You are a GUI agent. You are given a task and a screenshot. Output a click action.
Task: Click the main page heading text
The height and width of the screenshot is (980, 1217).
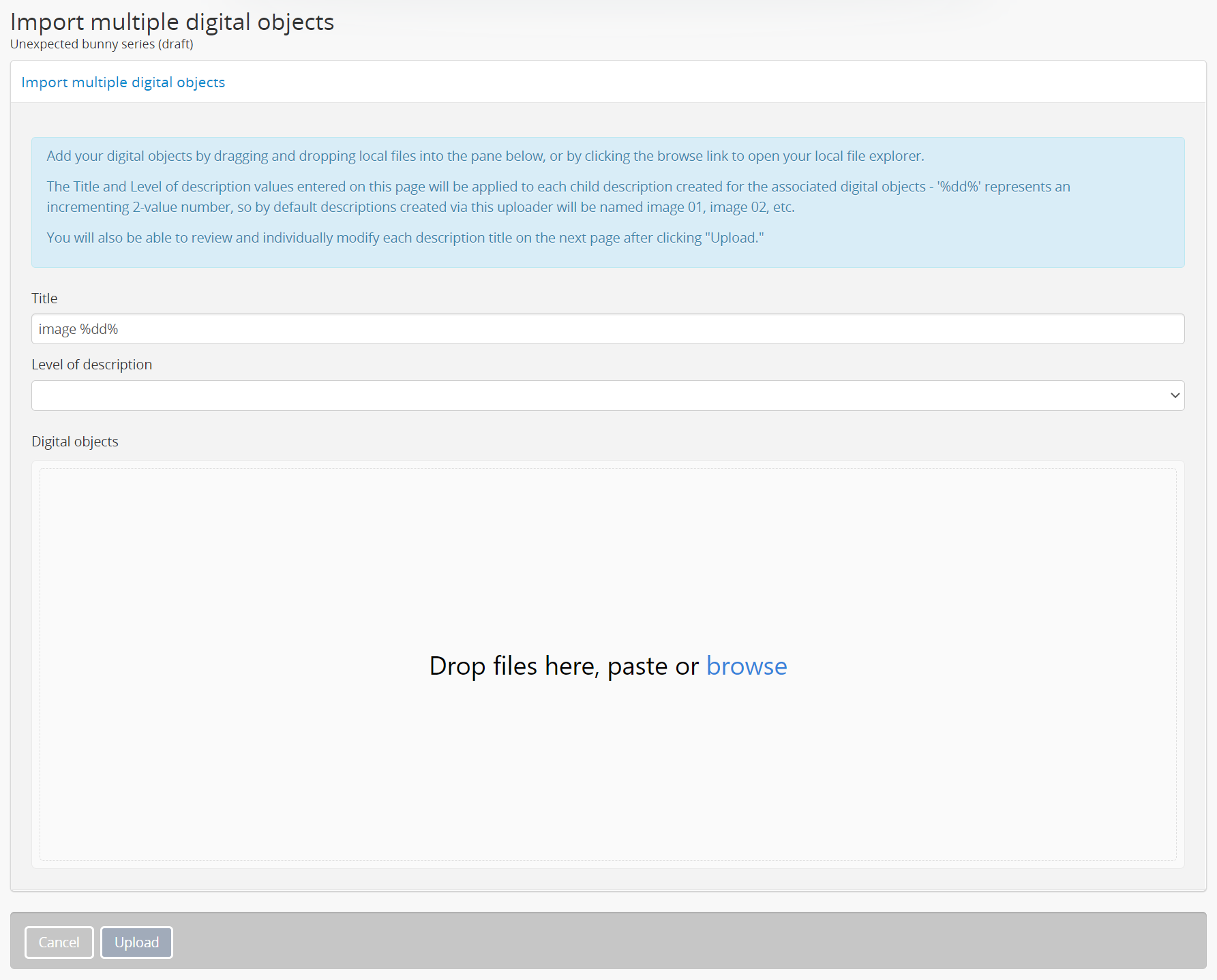[x=172, y=22]
